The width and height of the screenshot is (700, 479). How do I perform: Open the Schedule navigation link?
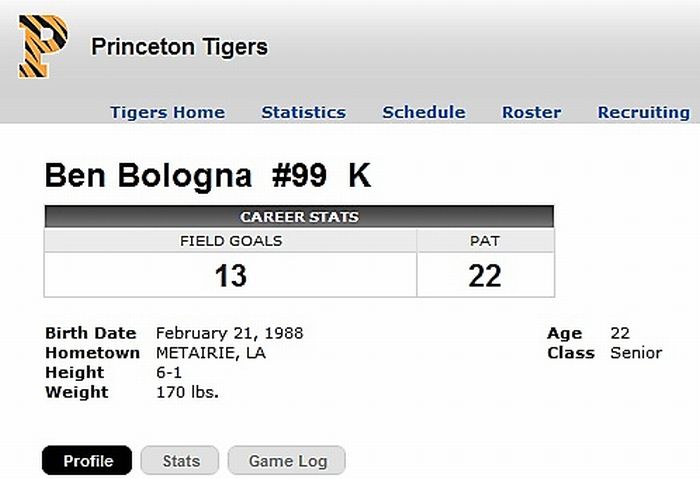[x=423, y=112]
